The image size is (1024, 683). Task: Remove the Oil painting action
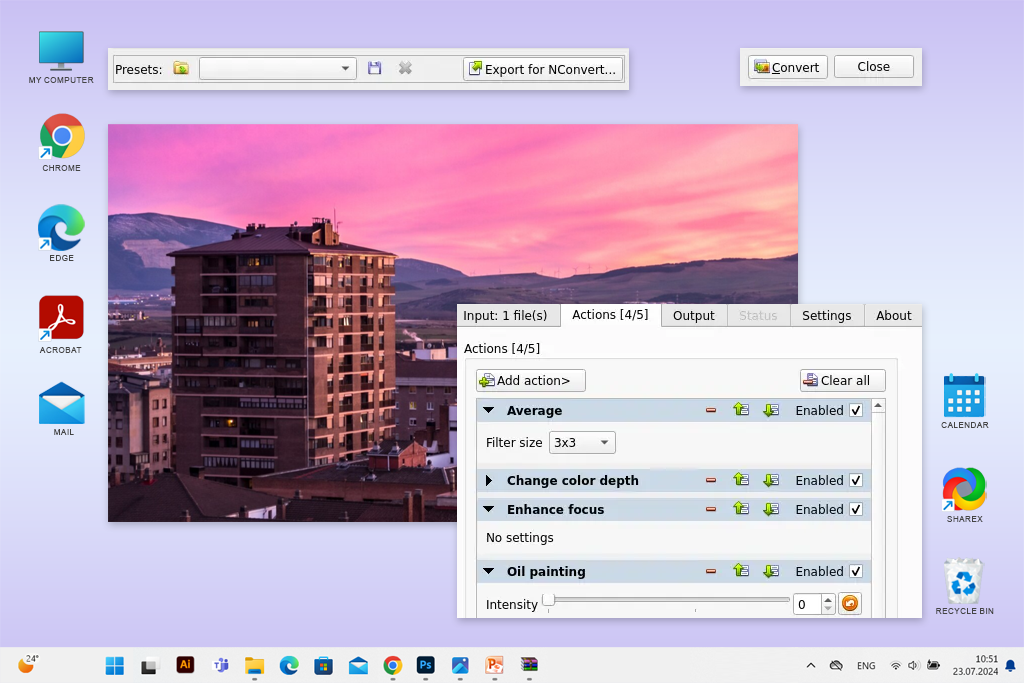pyautogui.click(x=711, y=571)
